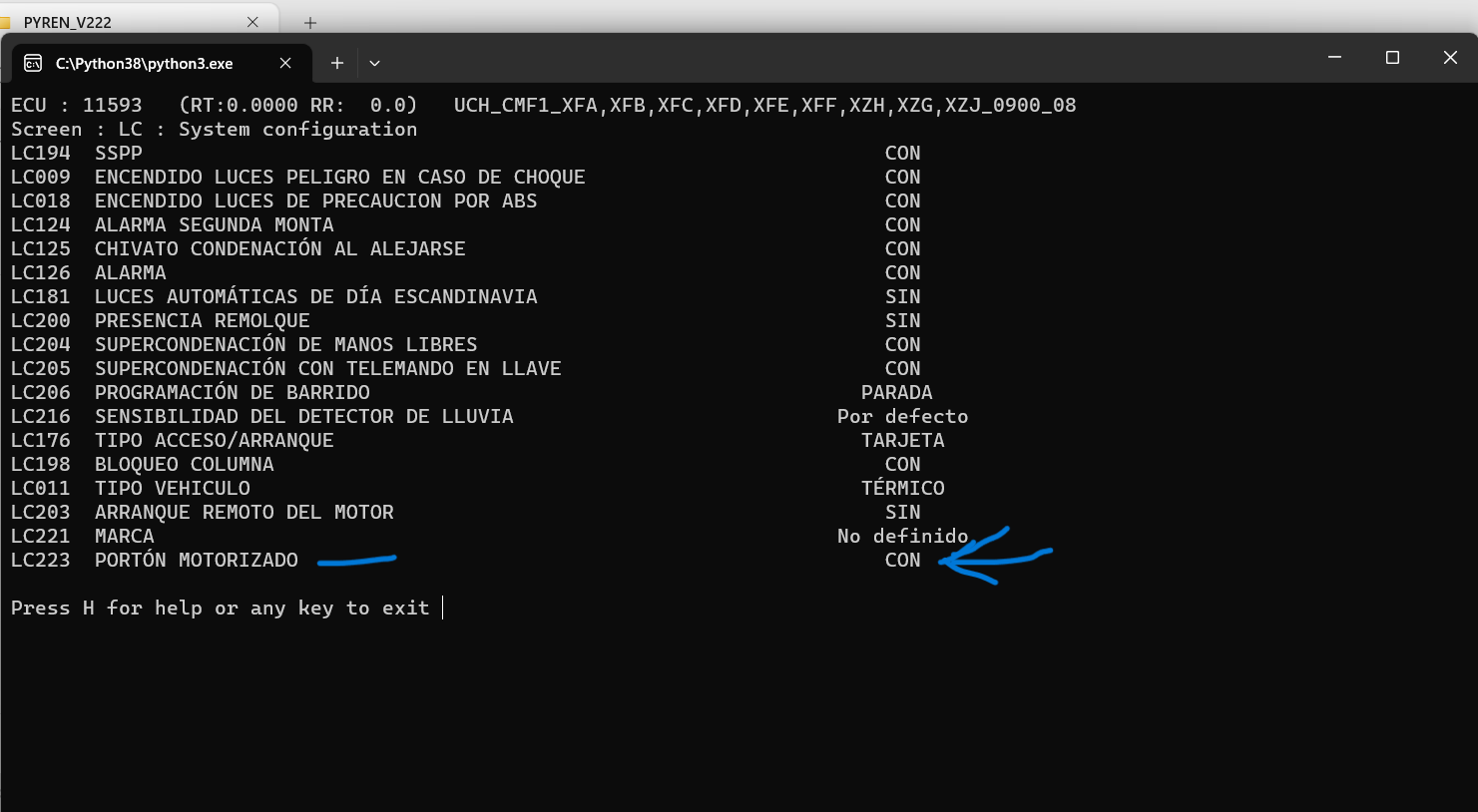Click SUPERCONDENACIÓN DE MANOS LIBRES text
This screenshot has height=812, width=1478.
(286, 344)
